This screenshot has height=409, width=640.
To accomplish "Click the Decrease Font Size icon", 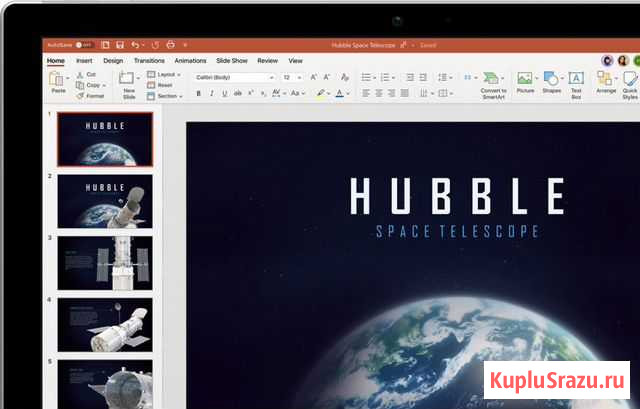I will (327, 77).
